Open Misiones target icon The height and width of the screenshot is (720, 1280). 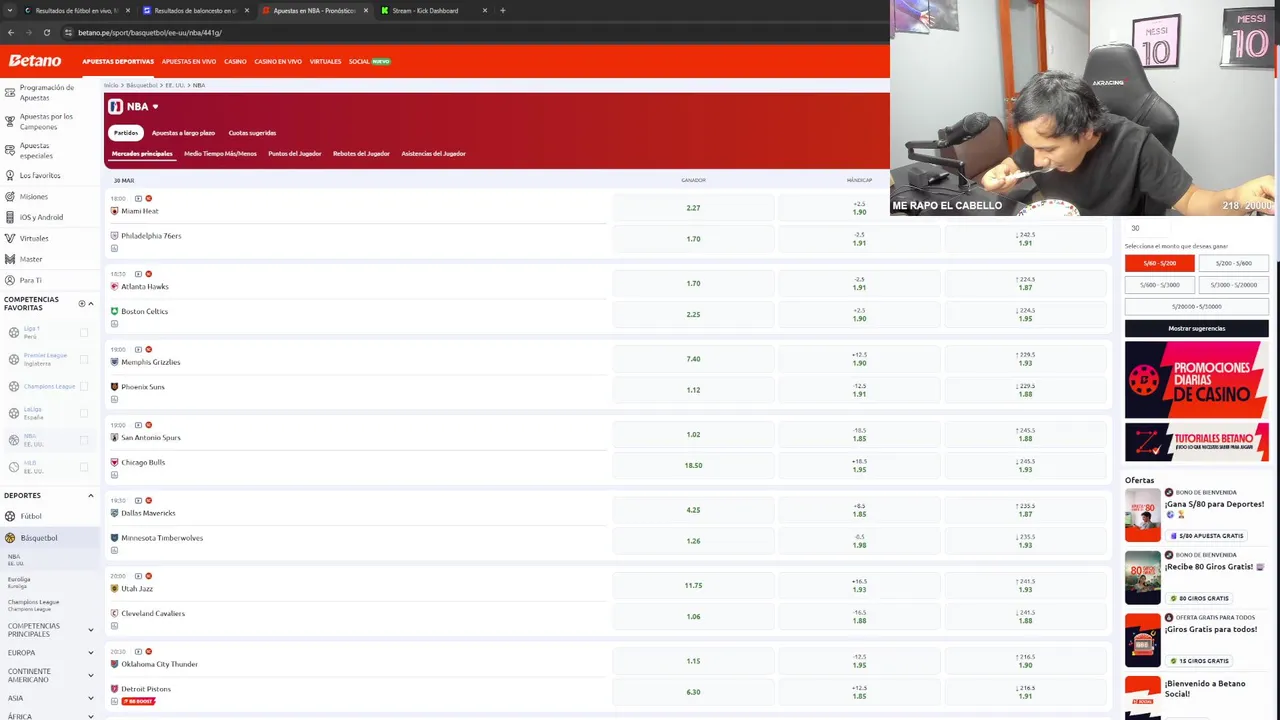coord(10,196)
